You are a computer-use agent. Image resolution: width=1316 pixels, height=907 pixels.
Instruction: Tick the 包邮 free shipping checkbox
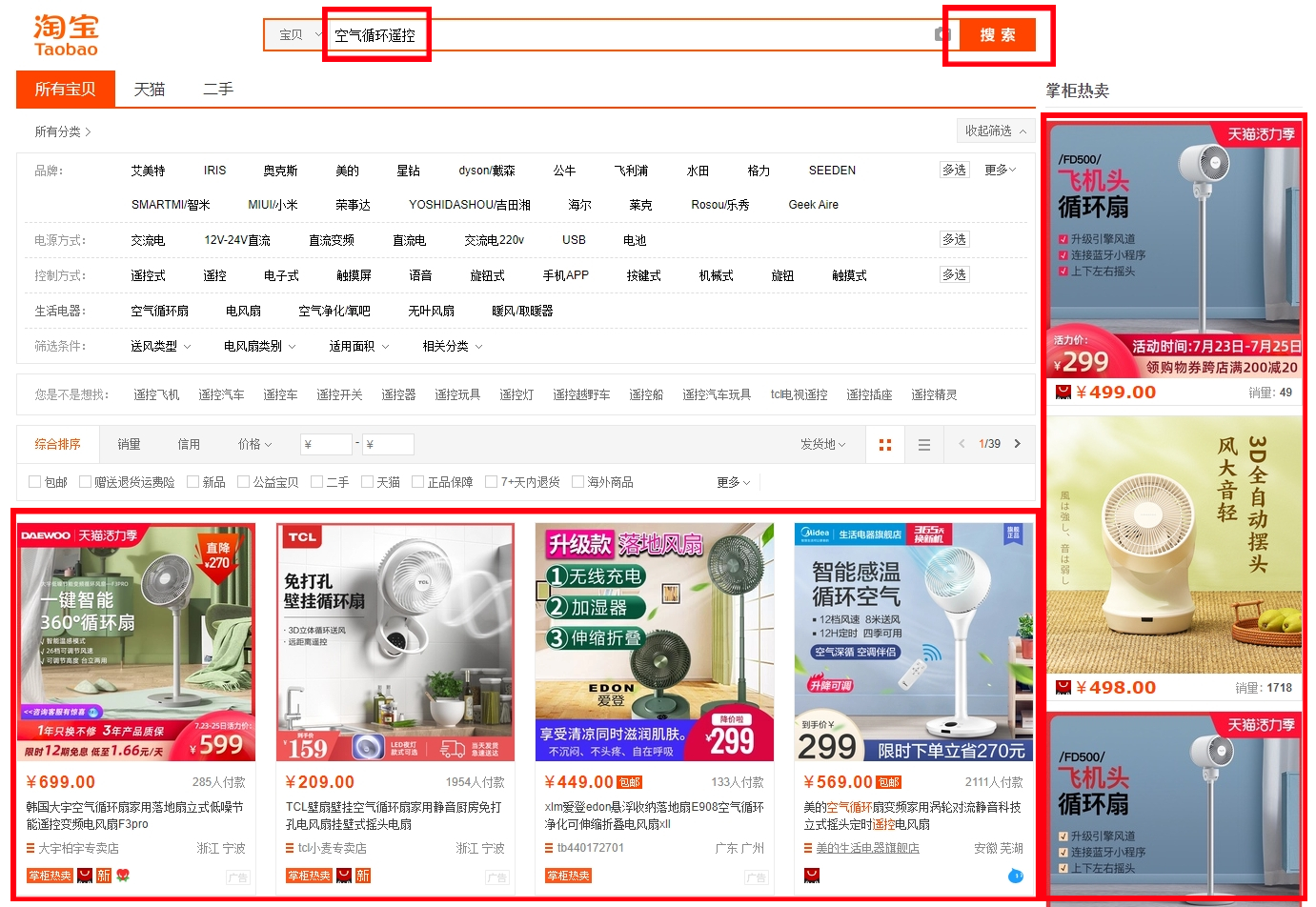pyautogui.click(x=34, y=482)
